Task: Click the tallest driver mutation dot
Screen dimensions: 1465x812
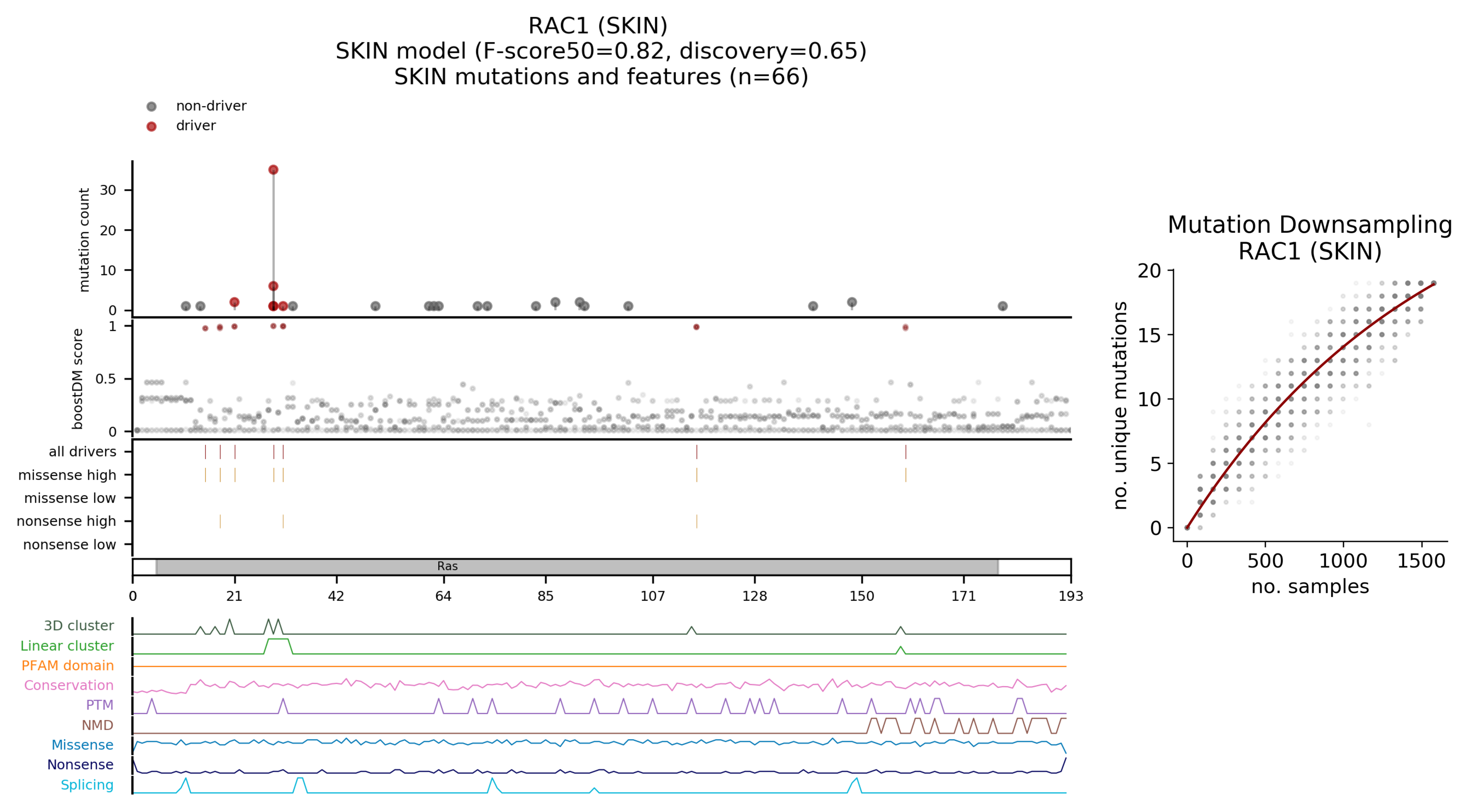Action: tap(273, 169)
